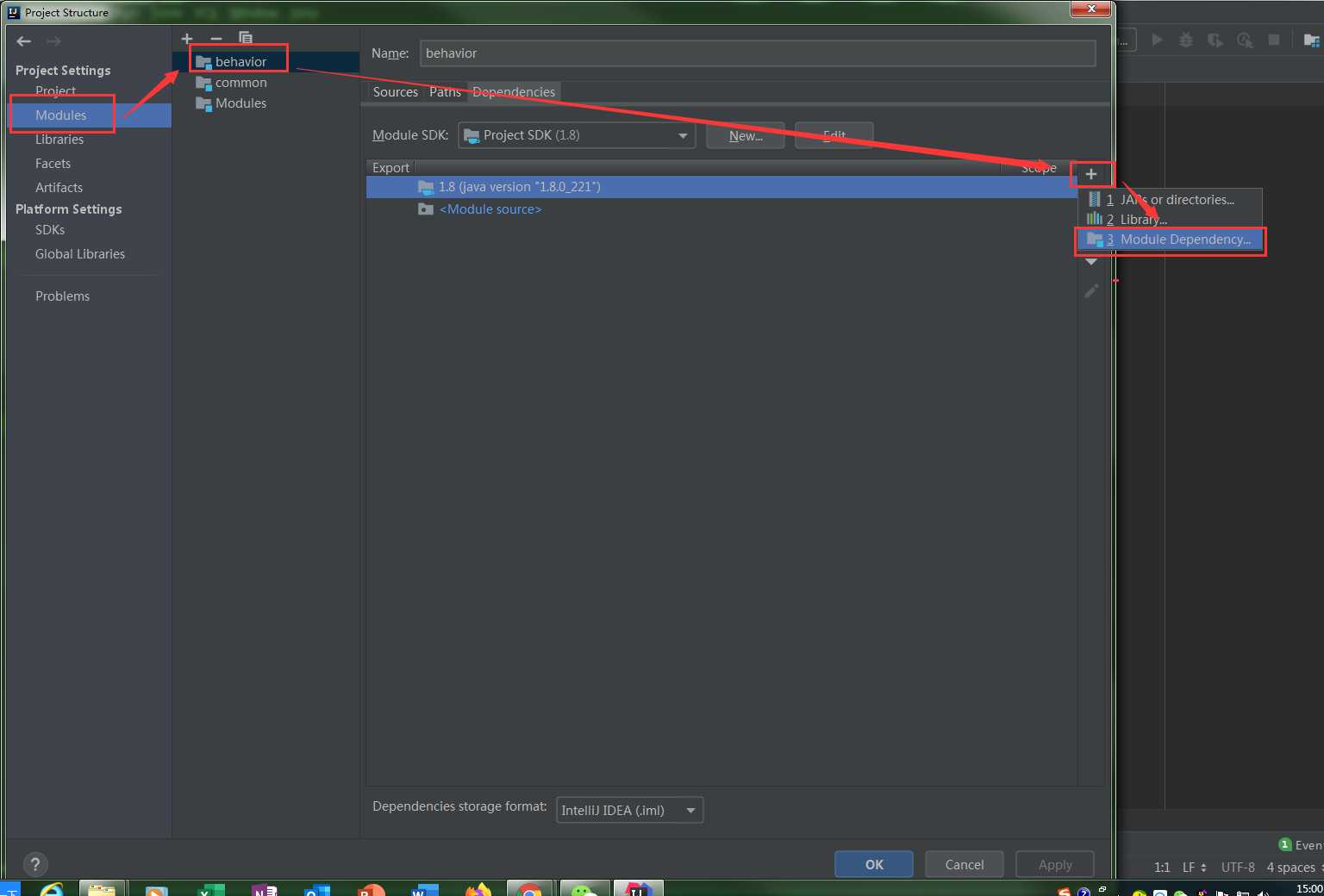Go back with the left arrow icon
This screenshot has width=1324, height=896.
[24, 41]
